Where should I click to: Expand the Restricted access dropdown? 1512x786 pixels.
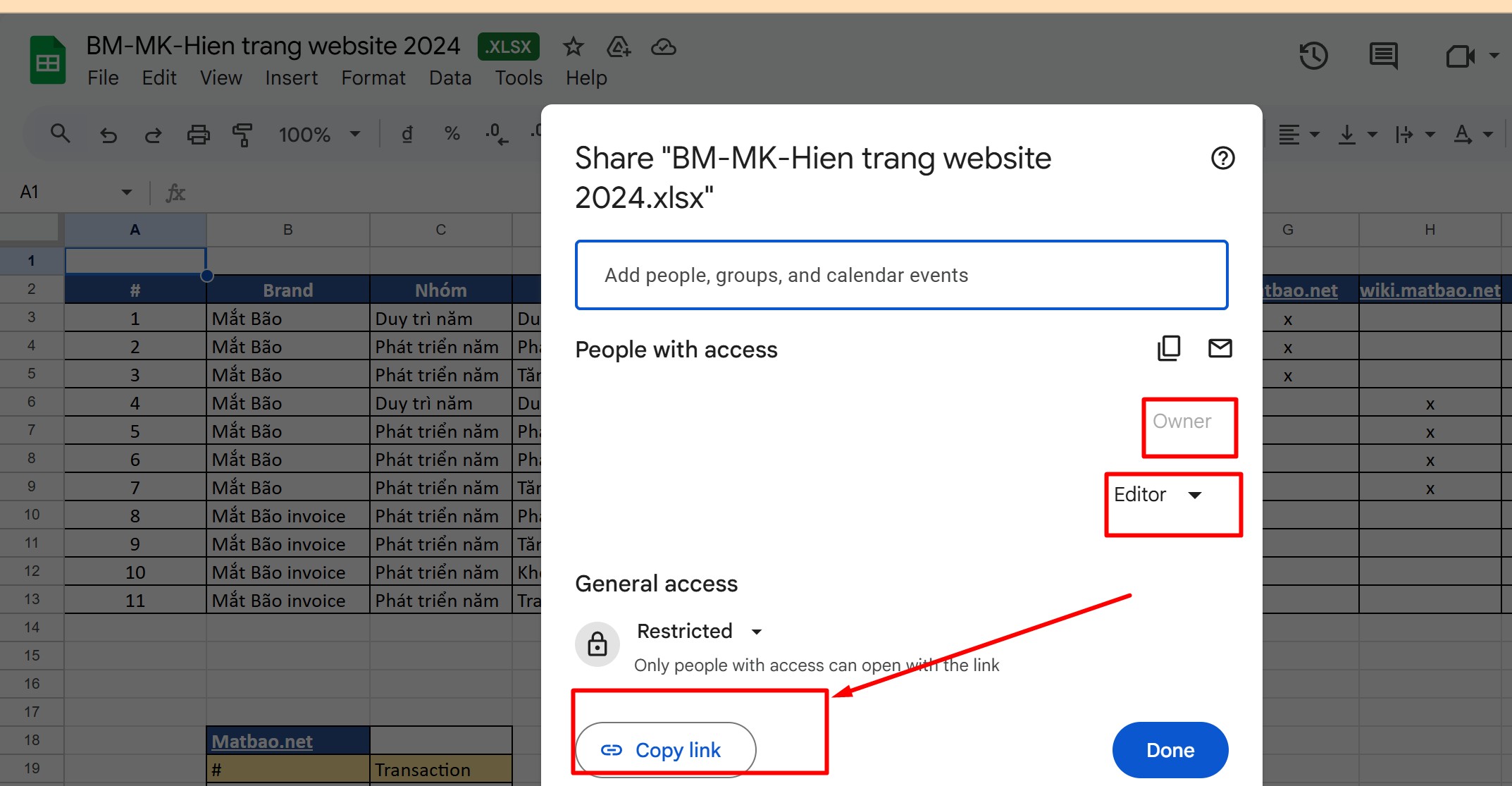pos(699,631)
